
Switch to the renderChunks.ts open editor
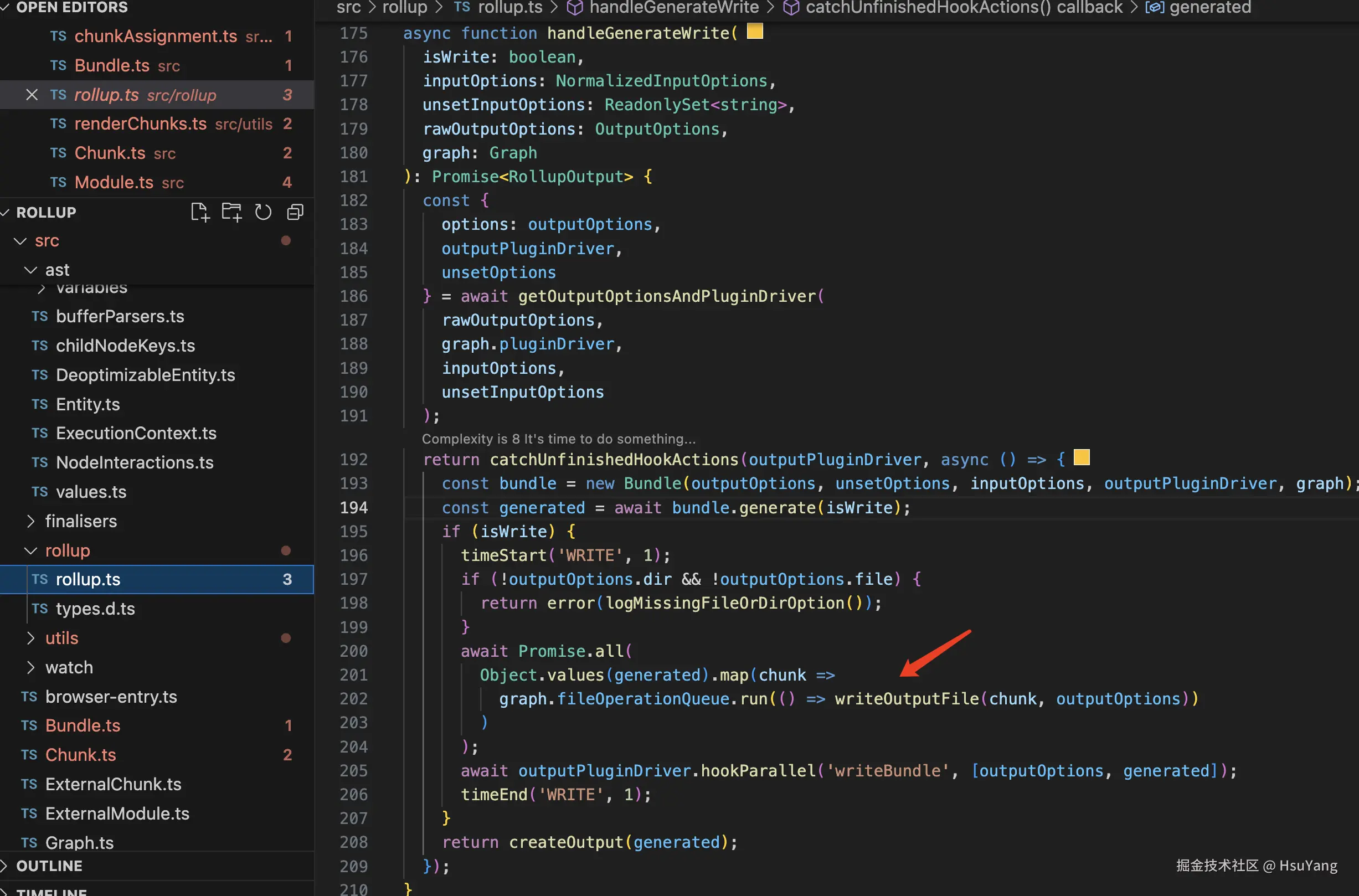point(141,124)
